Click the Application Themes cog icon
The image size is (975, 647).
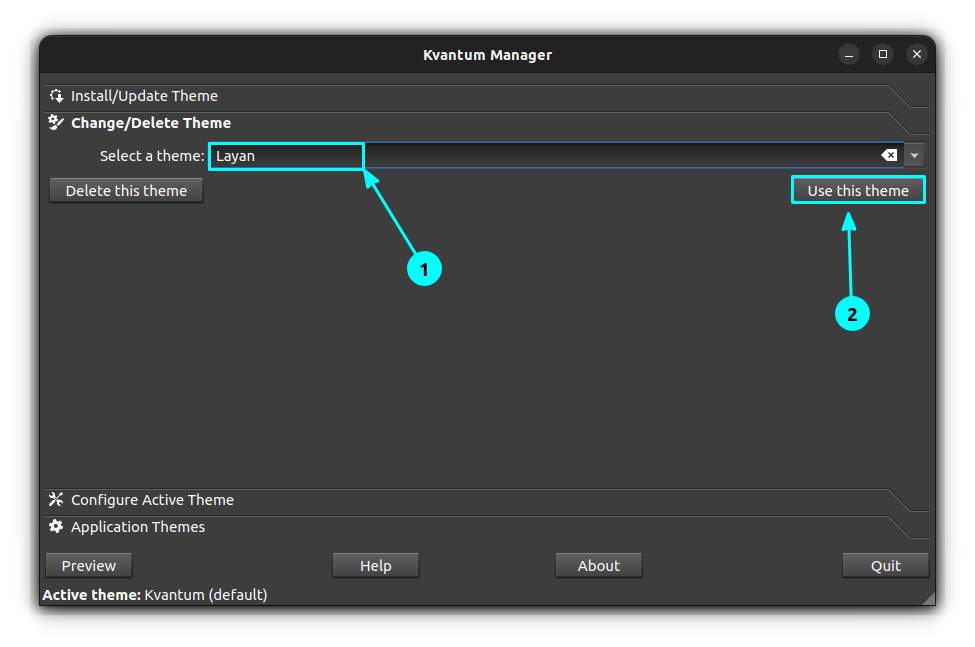56,526
